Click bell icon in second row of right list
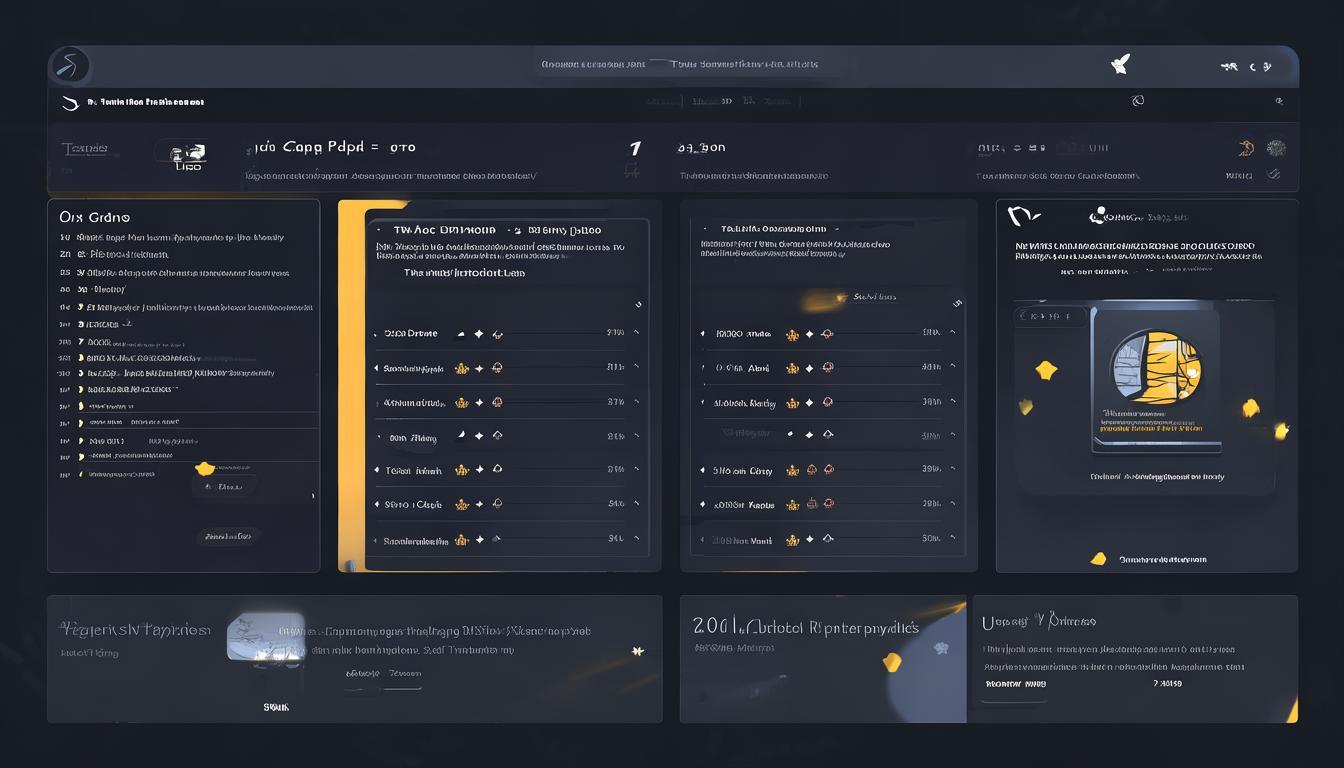This screenshot has width=1344, height=768. tap(827, 368)
